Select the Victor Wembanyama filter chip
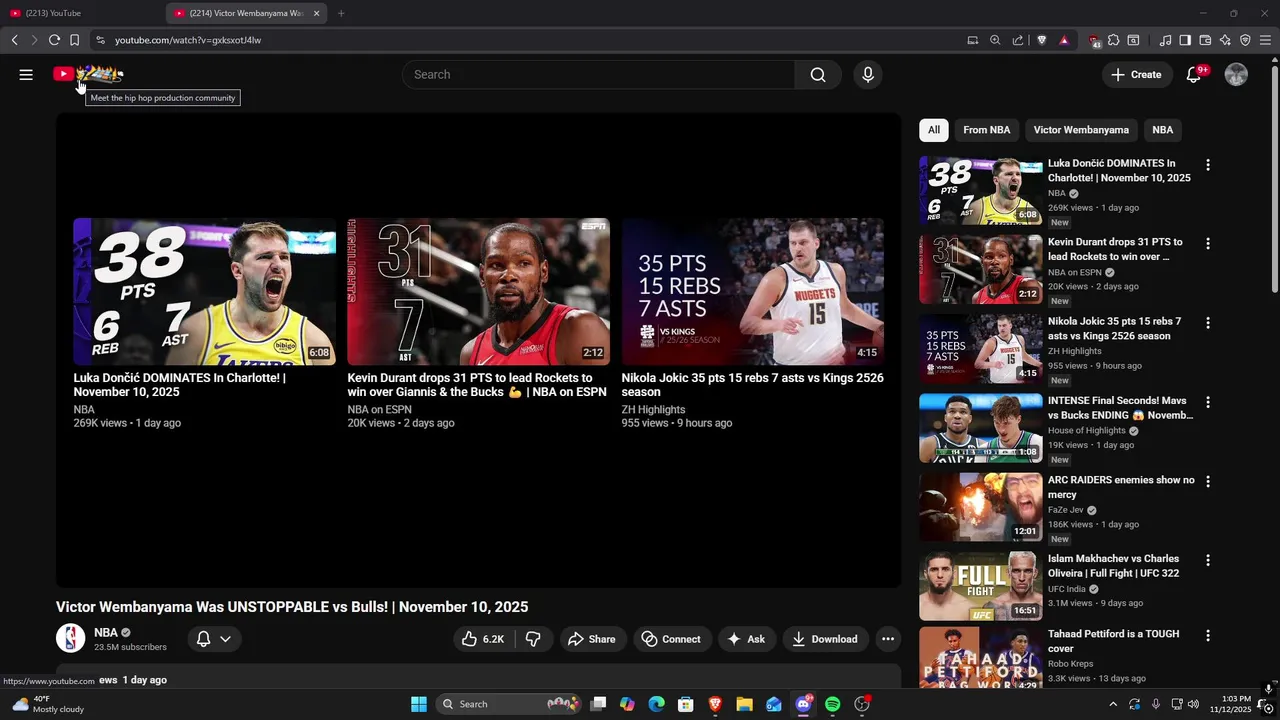Screen dimensions: 1280x720 pos(1081,130)
